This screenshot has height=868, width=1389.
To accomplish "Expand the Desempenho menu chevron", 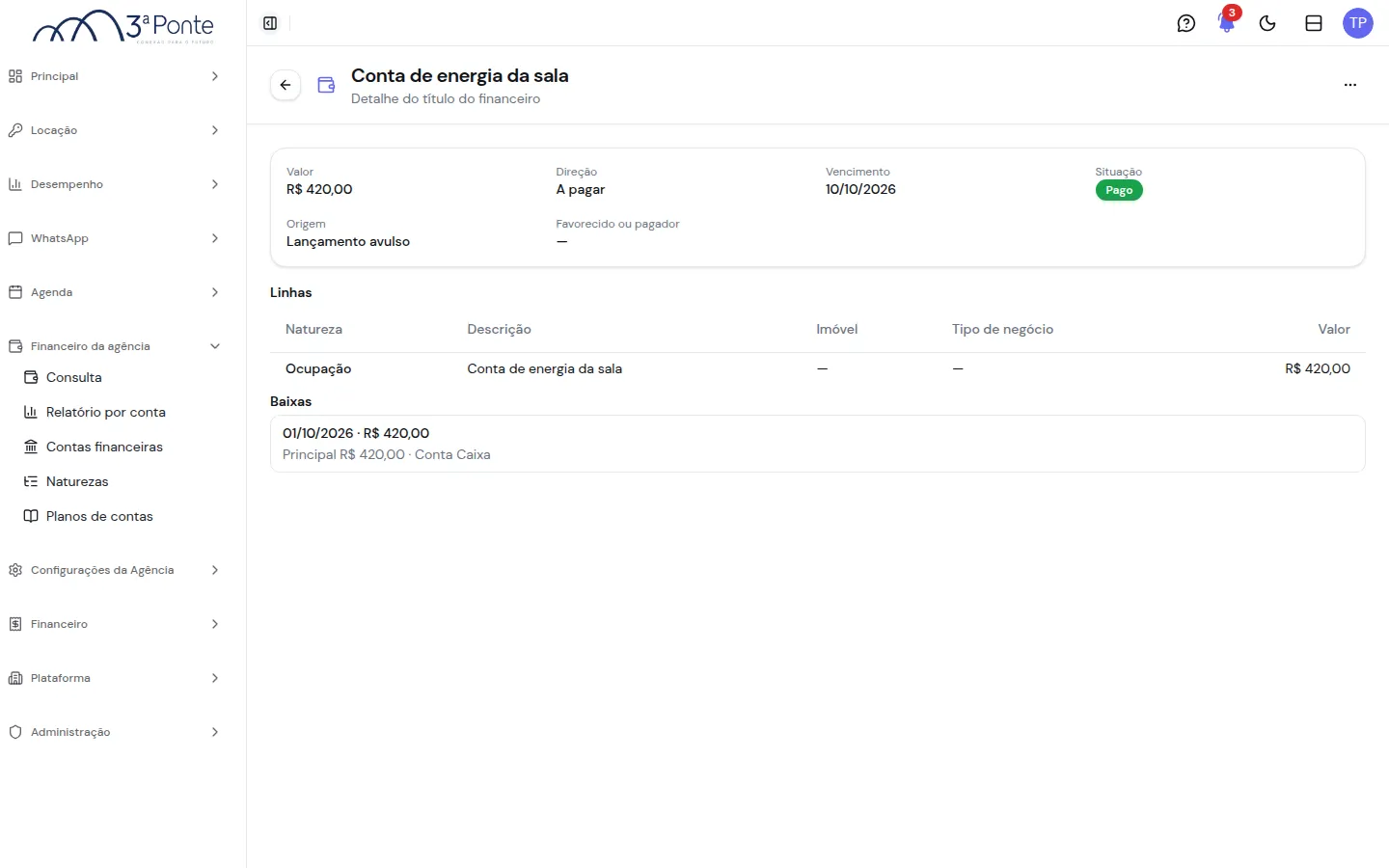I will click(x=215, y=184).
